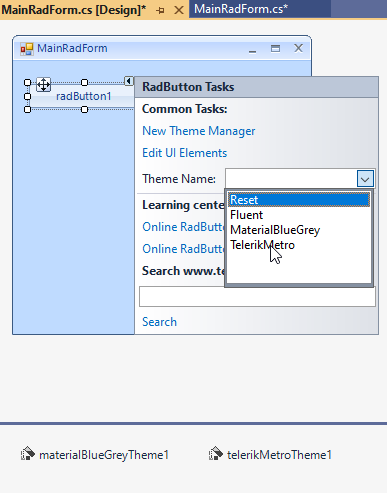Click the MainRadForm form icon
Image resolution: width=387 pixels, height=493 pixels.
[x=27, y=49]
